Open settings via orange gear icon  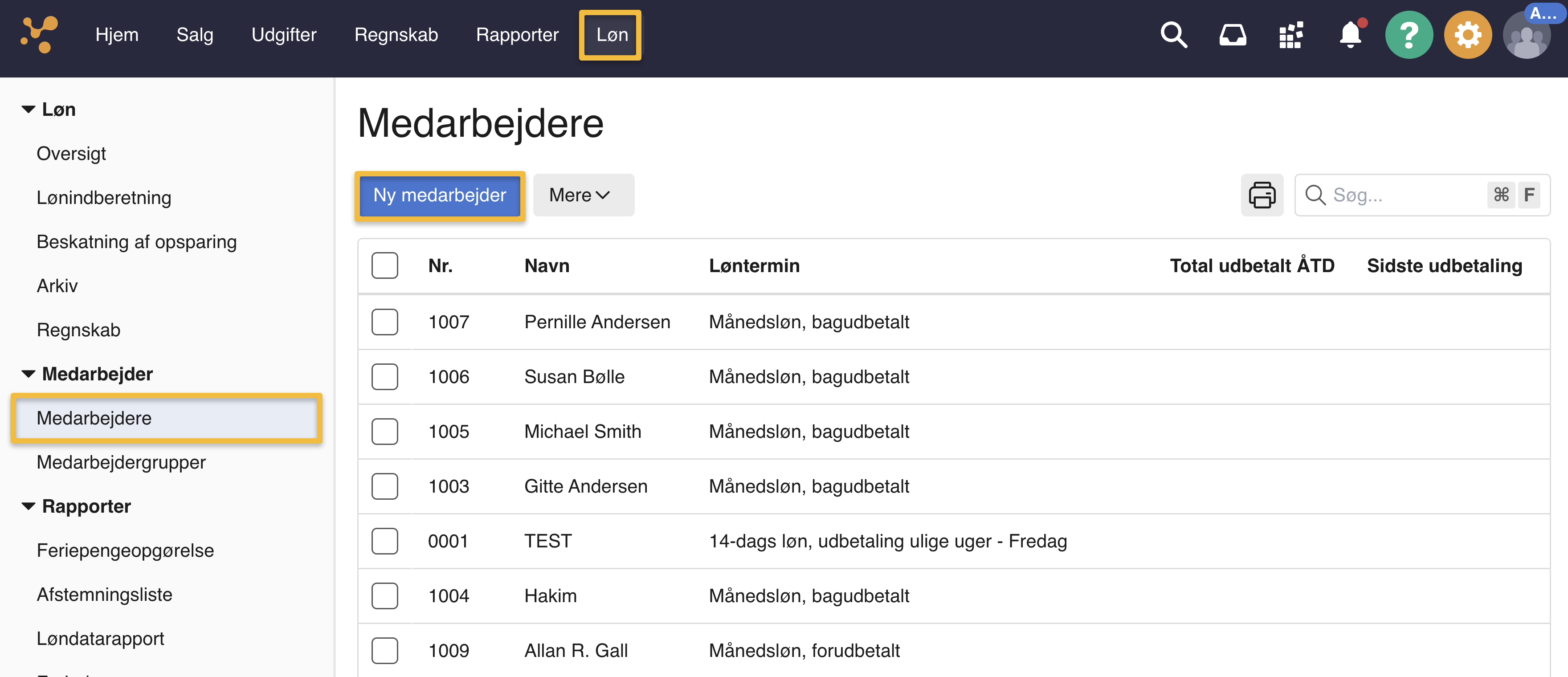click(x=1468, y=35)
